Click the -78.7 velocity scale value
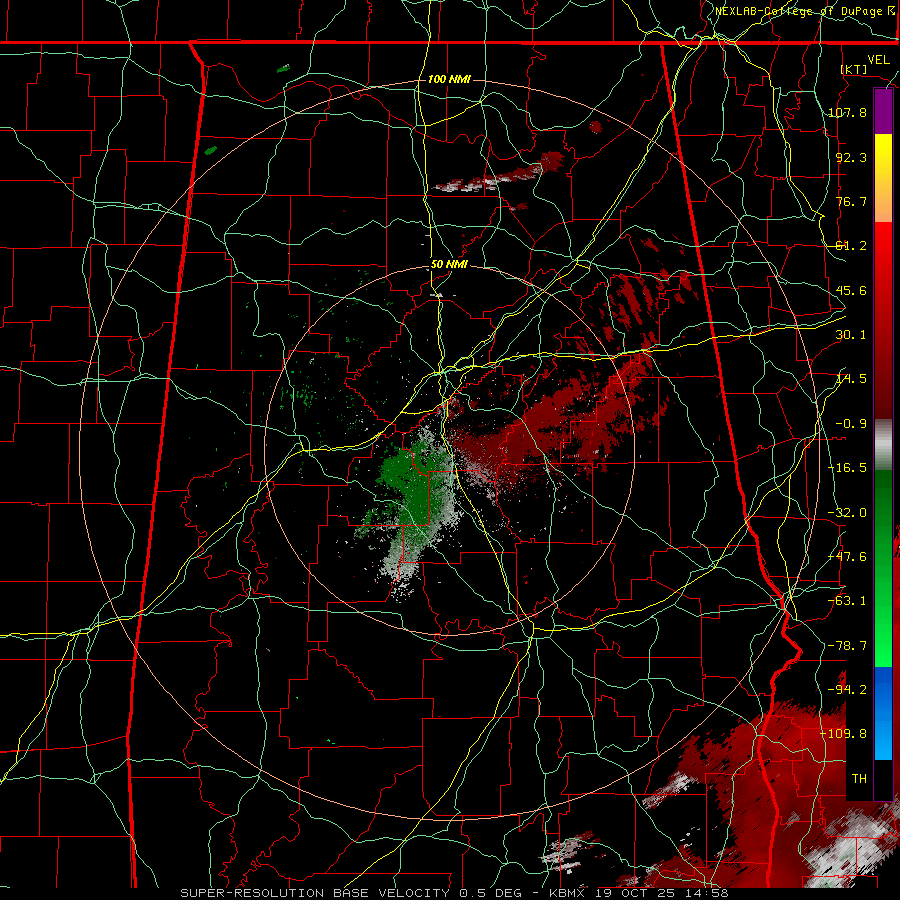Image resolution: width=900 pixels, height=900 pixels. tap(847, 646)
